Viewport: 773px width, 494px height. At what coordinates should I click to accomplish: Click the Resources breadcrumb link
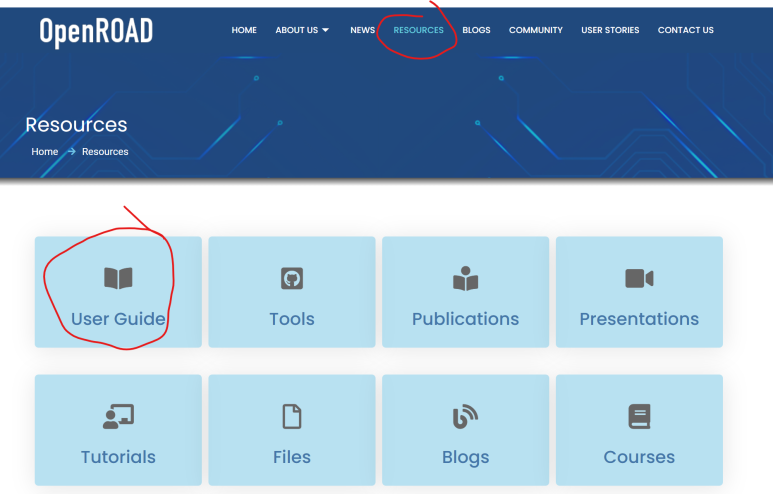pos(105,151)
